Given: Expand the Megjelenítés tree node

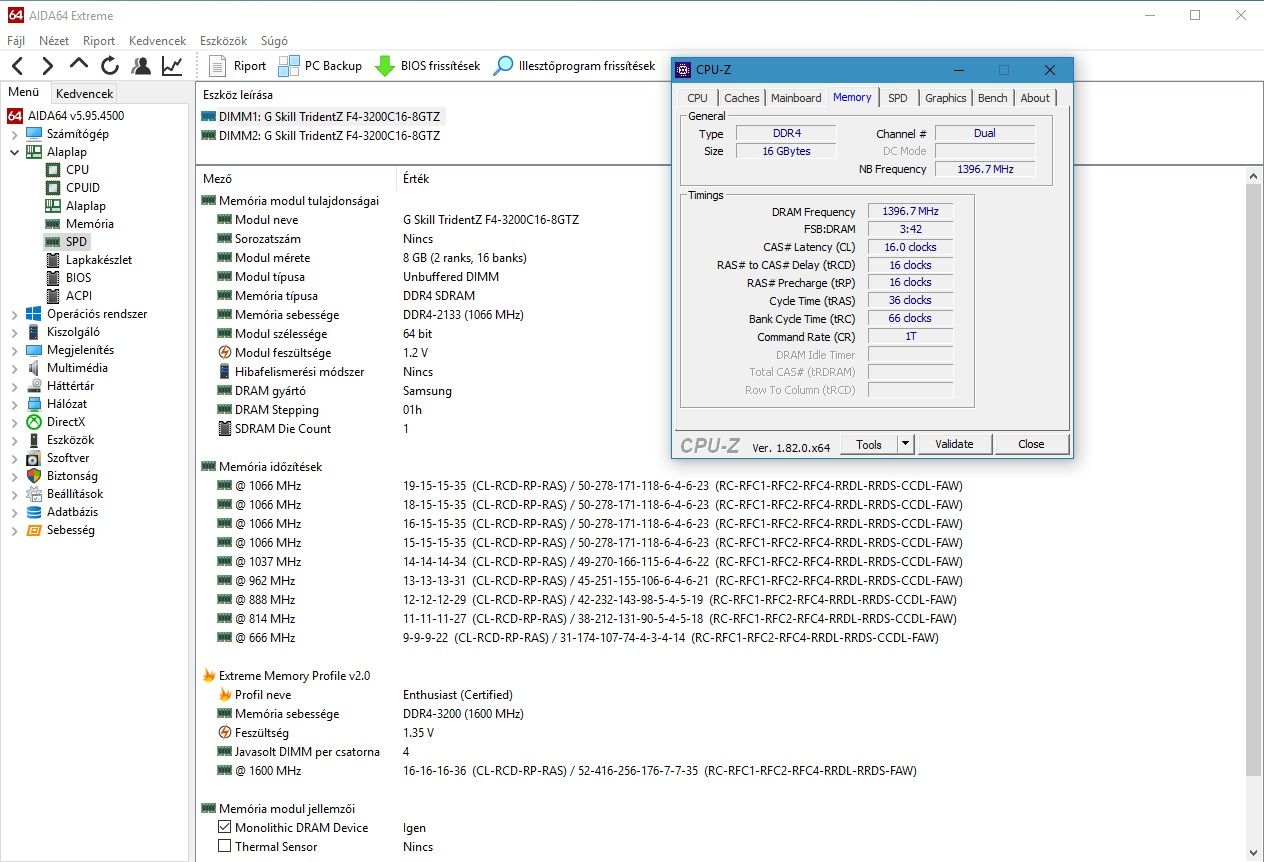Looking at the screenshot, I should [x=14, y=350].
